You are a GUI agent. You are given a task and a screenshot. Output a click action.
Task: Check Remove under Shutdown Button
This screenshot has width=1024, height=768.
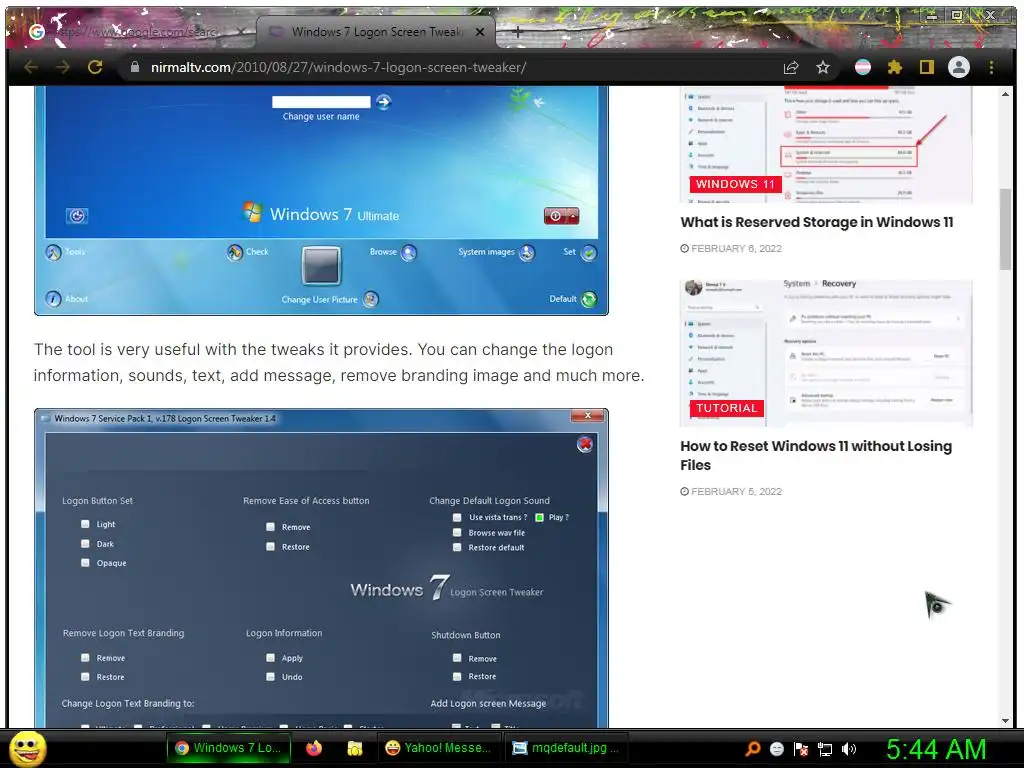(457, 658)
